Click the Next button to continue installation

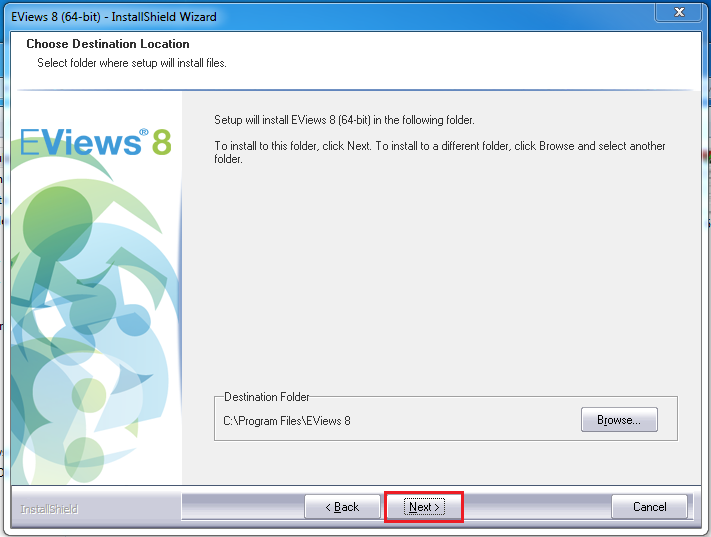coord(424,507)
